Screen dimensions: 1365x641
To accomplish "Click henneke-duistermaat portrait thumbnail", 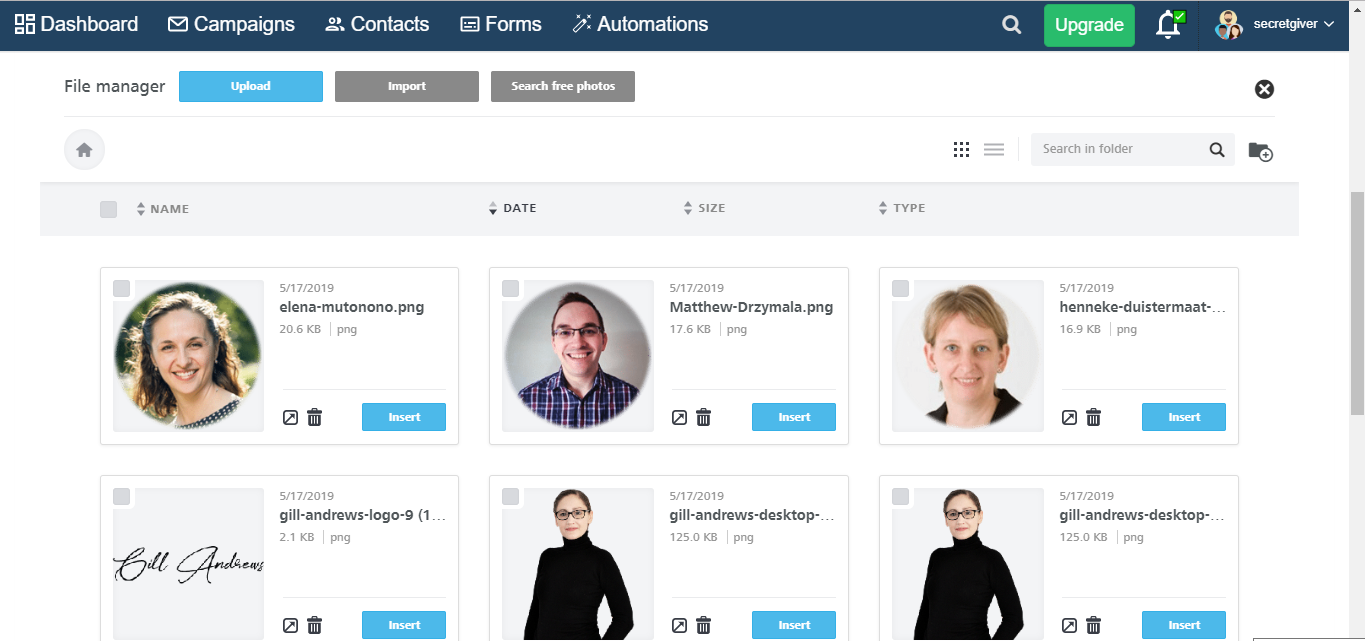I will click(x=968, y=356).
